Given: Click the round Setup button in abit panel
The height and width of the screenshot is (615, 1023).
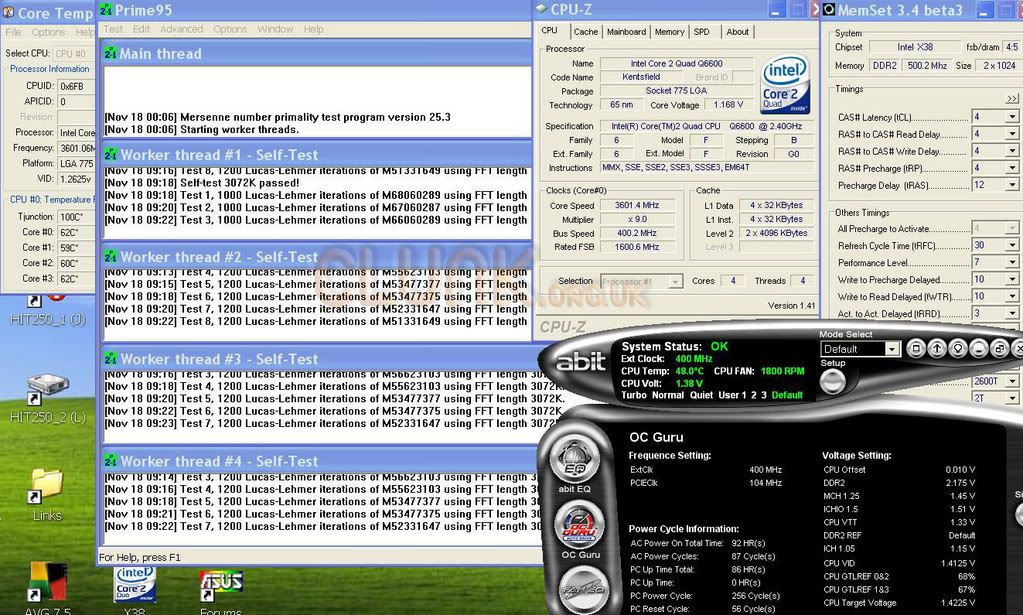Looking at the screenshot, I should [832, 381].
